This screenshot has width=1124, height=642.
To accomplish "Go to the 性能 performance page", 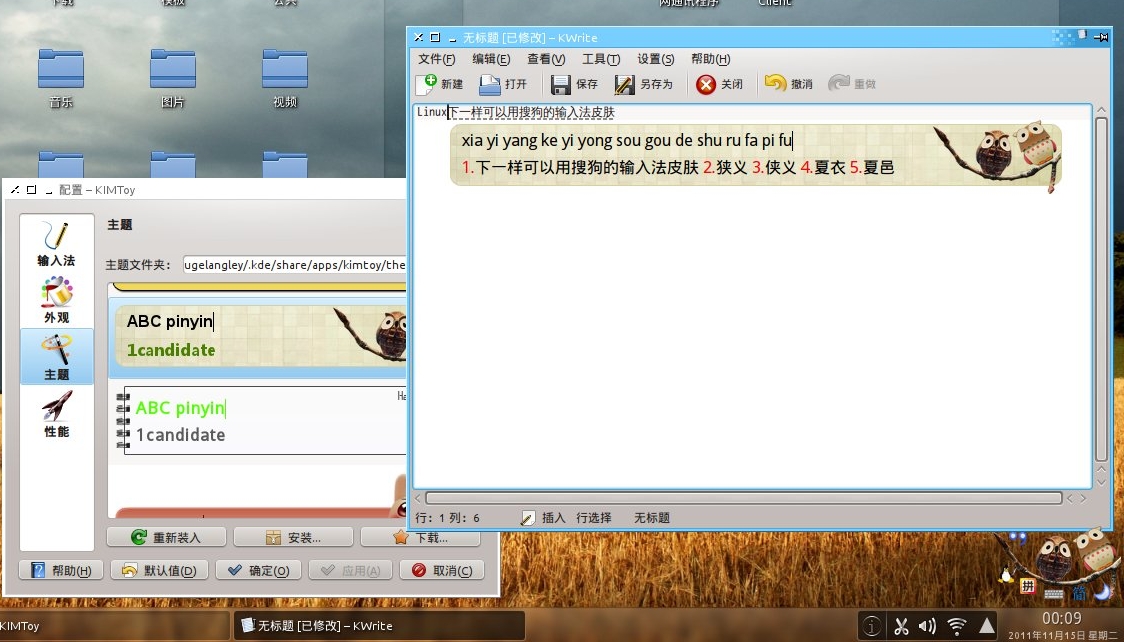I will click(57, 414).
